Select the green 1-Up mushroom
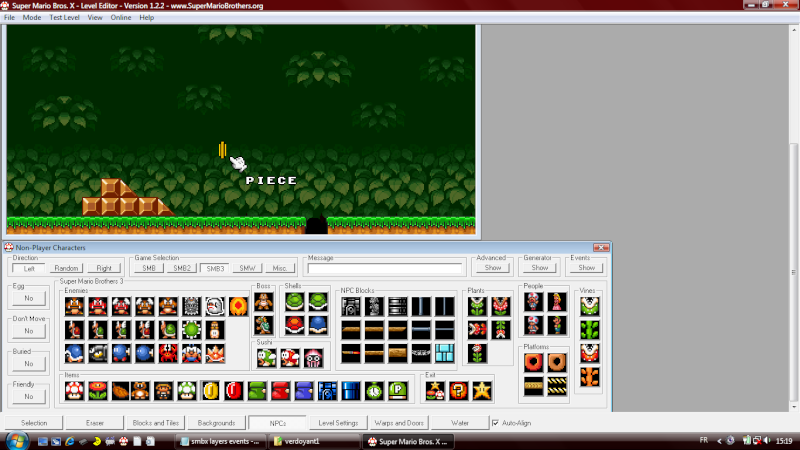 click(x=187, y=391)
